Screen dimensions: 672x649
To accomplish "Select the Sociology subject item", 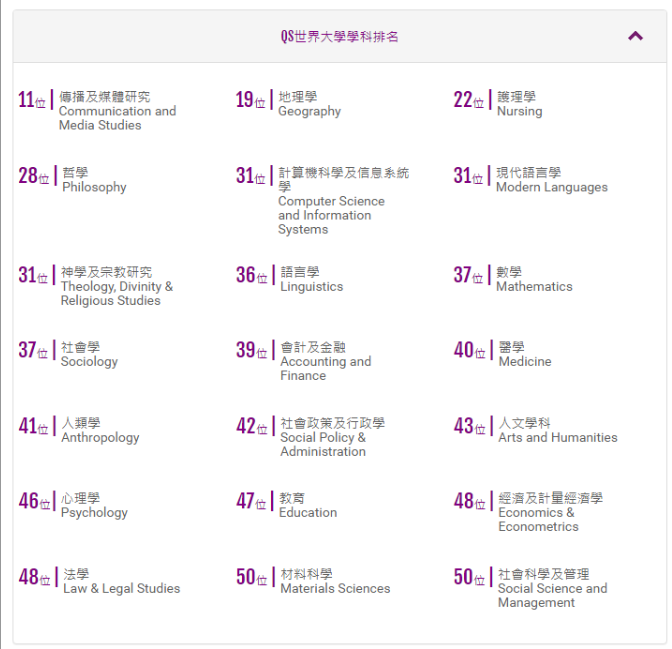I will tap(89, 355).
